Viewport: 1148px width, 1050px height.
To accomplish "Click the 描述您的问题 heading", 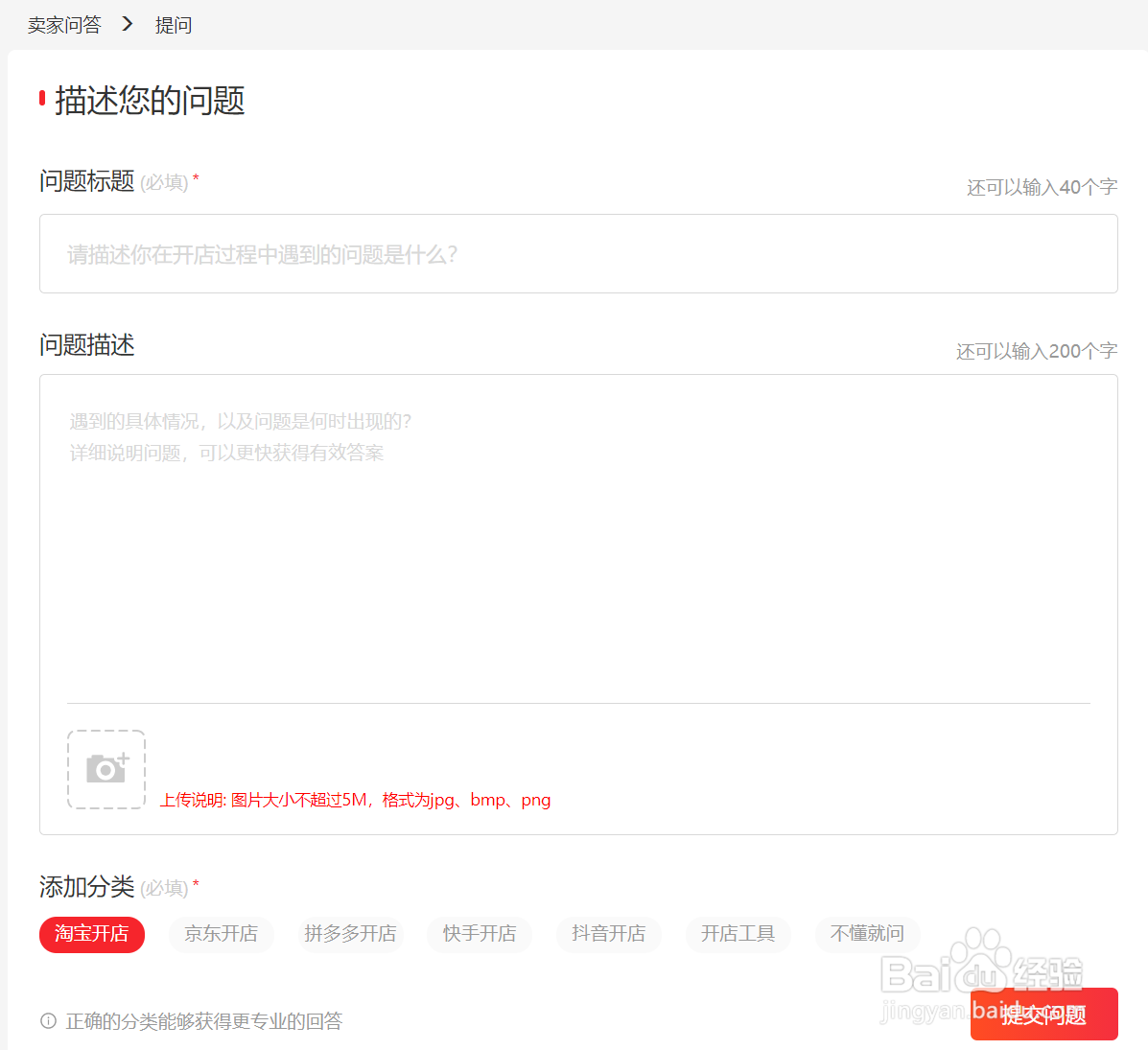I will click(x=150, y=101).
